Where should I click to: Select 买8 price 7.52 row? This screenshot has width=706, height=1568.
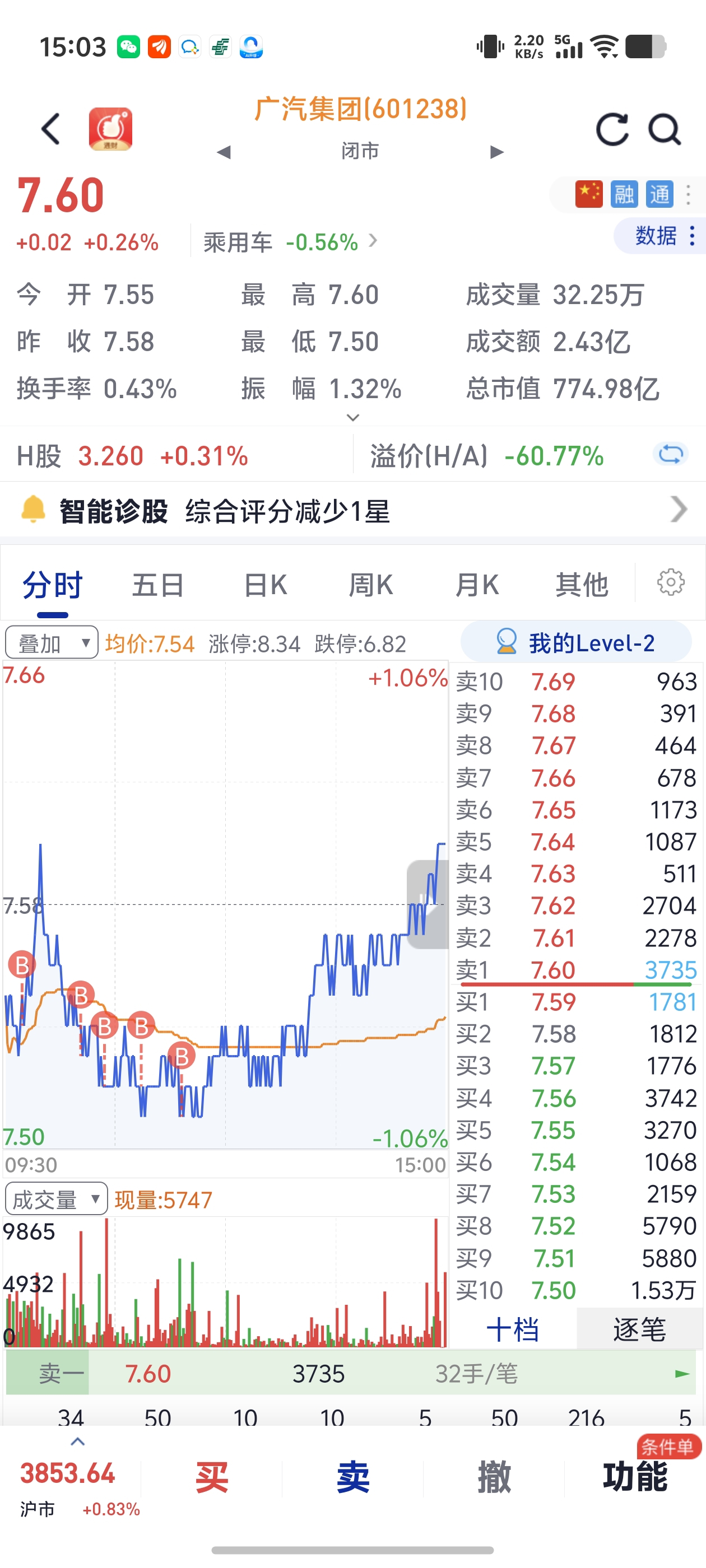(575, 1226)
